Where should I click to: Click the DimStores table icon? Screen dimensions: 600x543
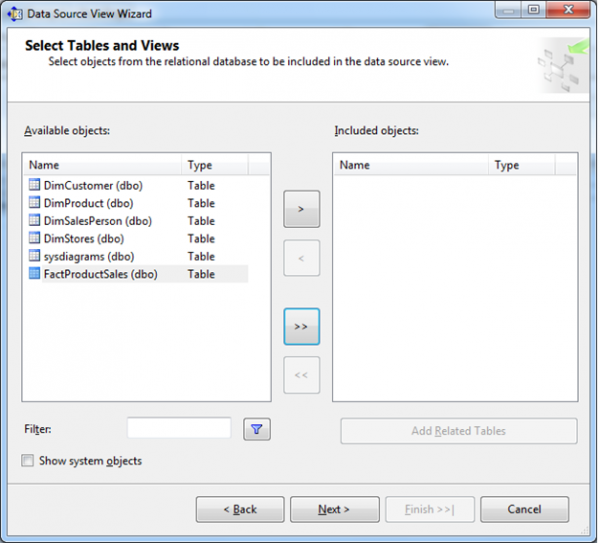(34, 239)
